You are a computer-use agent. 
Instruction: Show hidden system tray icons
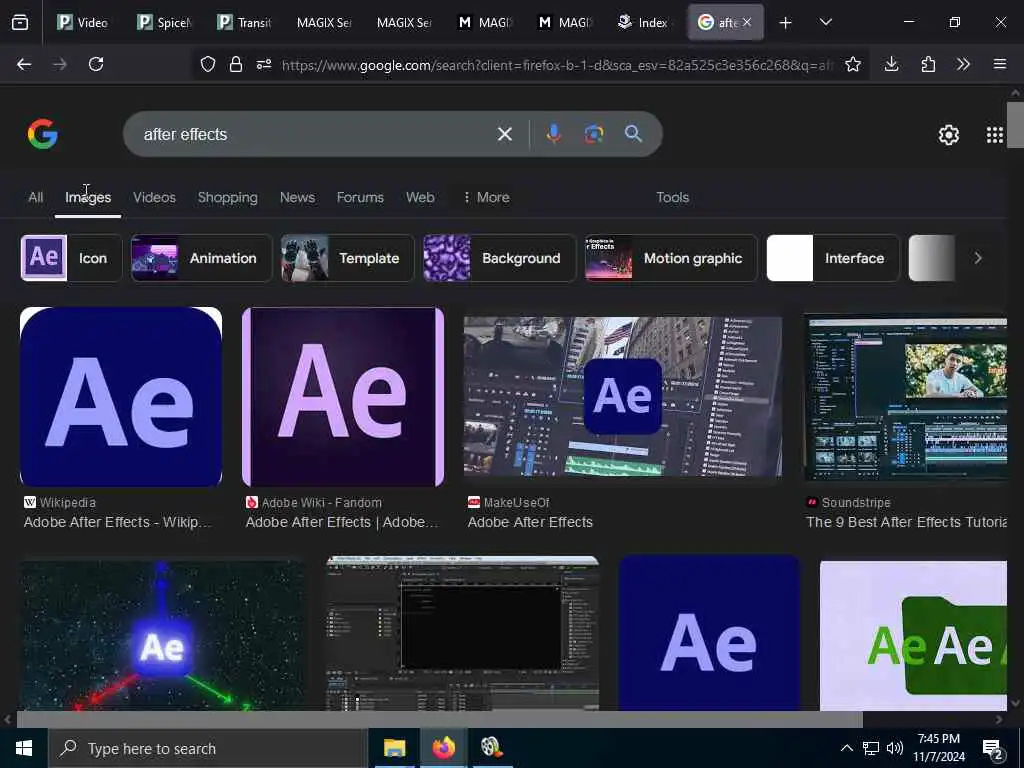(846, 748)
